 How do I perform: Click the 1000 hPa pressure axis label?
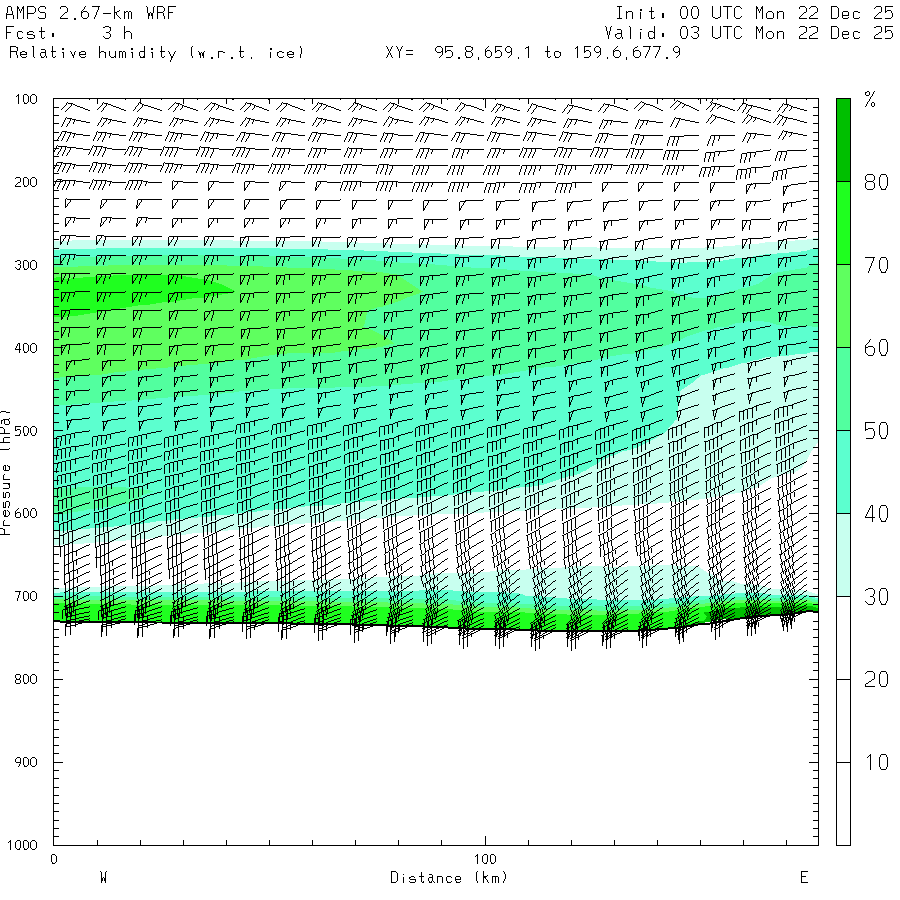pos(22,845)
